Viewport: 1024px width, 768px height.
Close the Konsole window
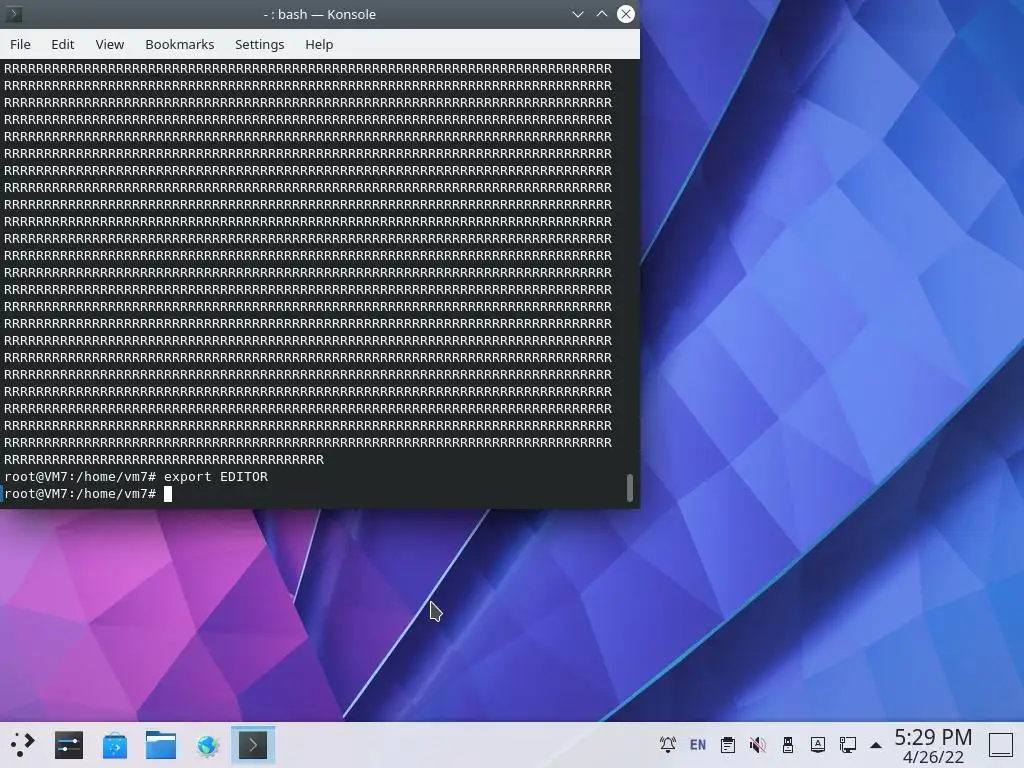(x=626, y=14)
